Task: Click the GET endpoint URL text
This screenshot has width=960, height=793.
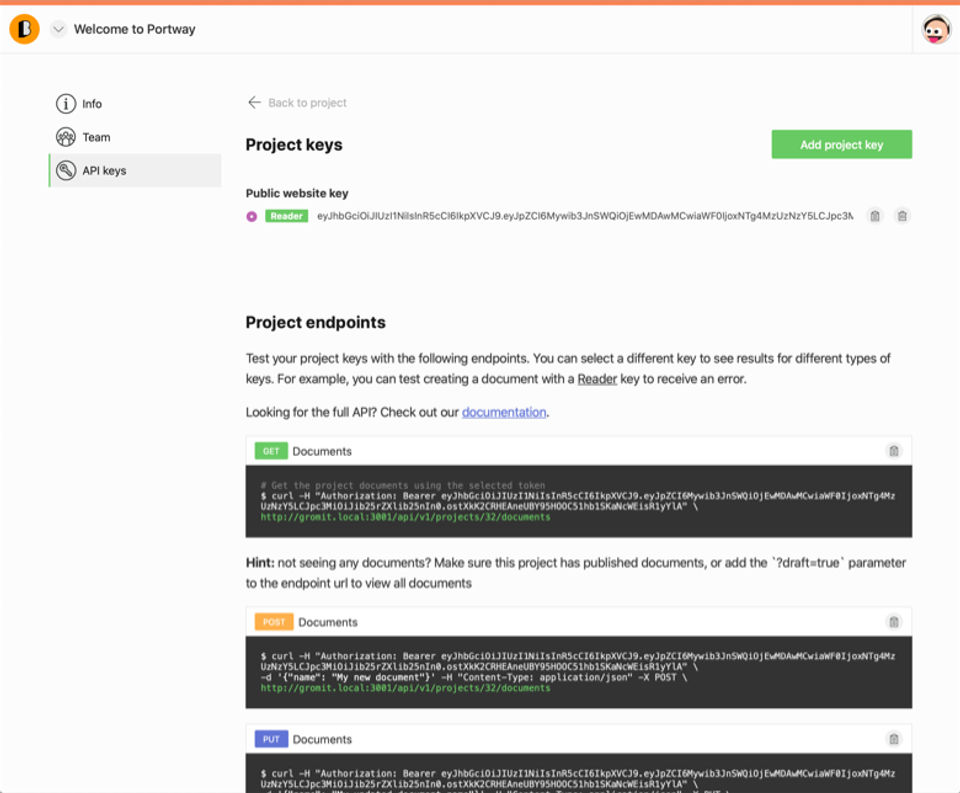Action: pyautogui.click(x=405, y=517)
